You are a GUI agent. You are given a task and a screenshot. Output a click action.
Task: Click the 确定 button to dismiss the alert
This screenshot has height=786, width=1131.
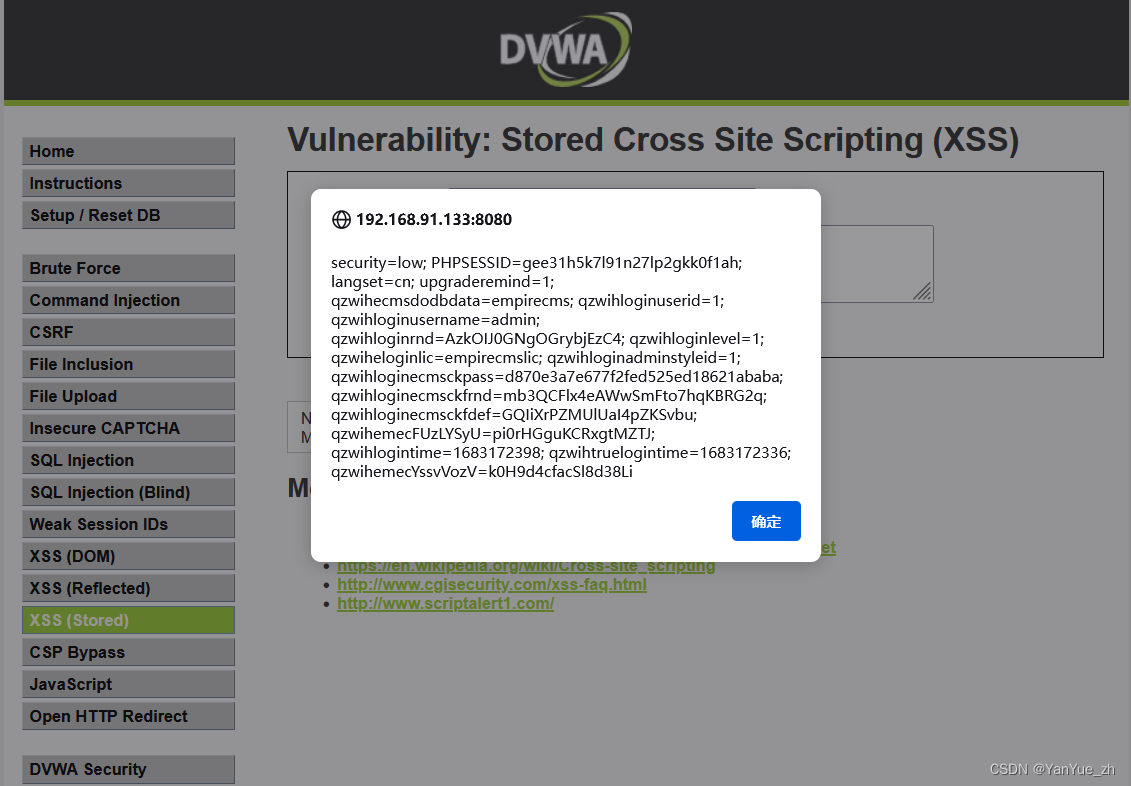pyautogui.click(x=766, y=521)
